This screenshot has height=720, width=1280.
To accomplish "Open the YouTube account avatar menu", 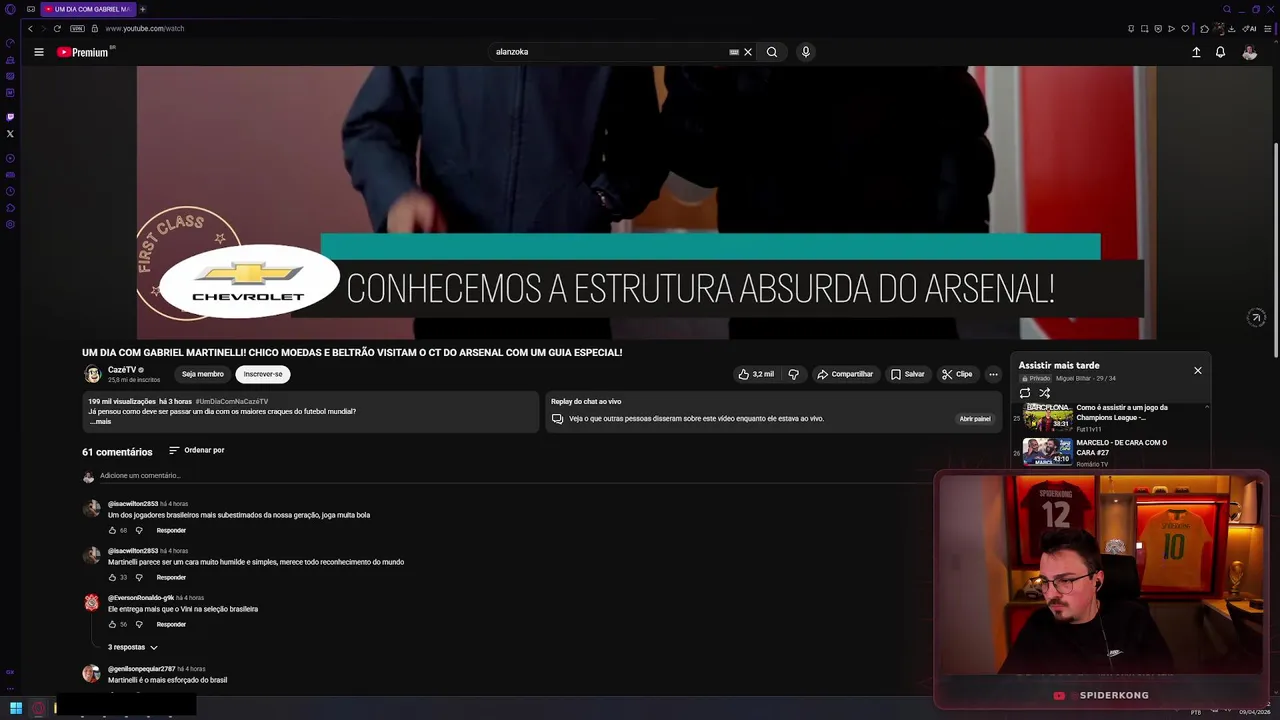I will (1249, 52).
